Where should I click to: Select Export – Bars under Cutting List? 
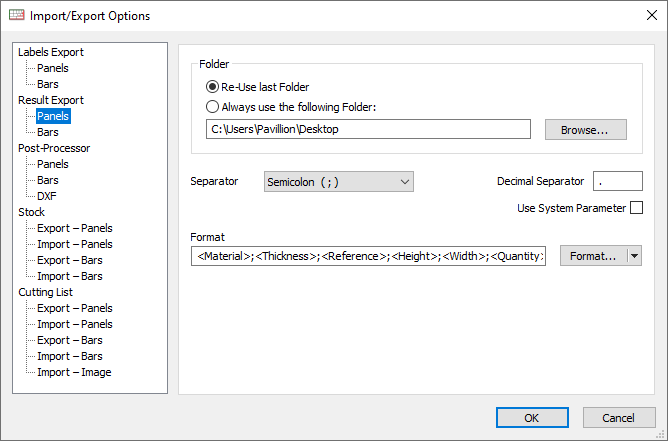click(x=69, y=340)
